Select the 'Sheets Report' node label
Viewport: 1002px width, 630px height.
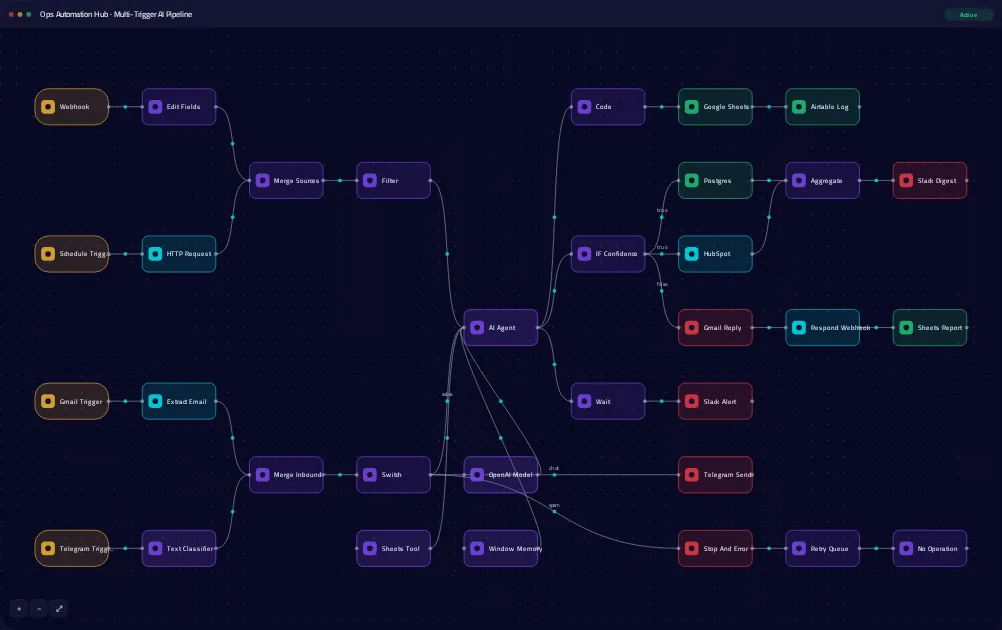click(x=940, y=328)
